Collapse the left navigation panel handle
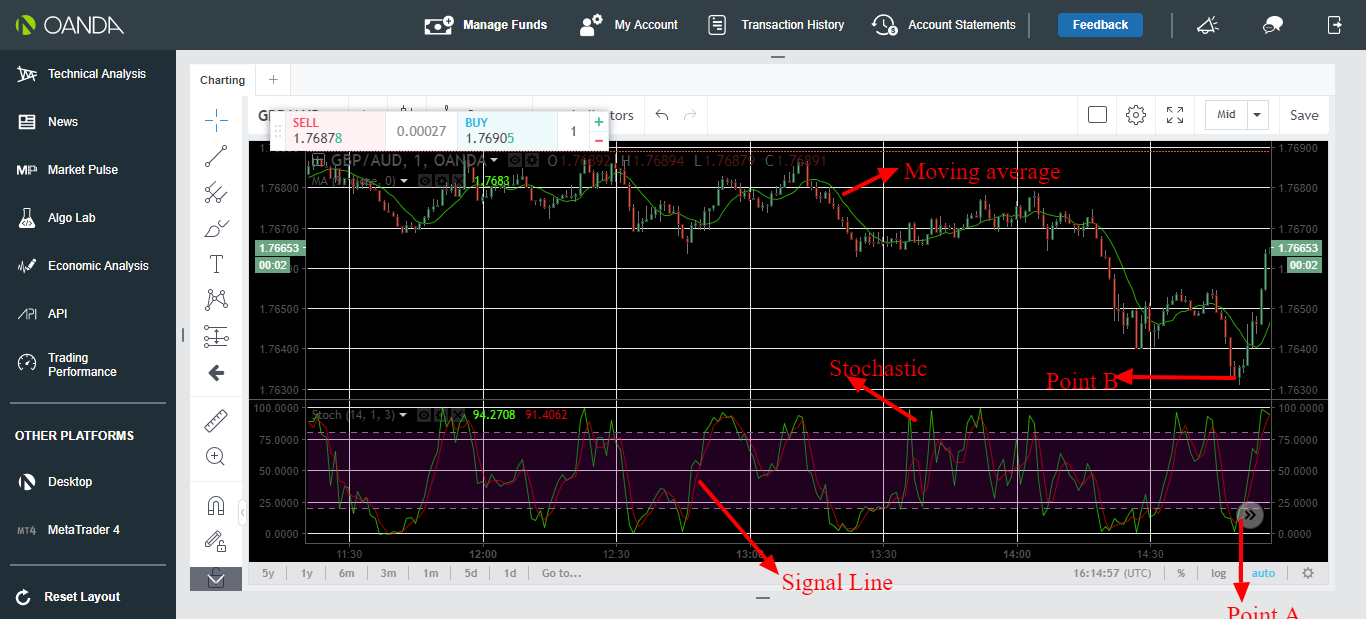The height and width of the screenshot is (619, 1366). click(x=182, y=334)
